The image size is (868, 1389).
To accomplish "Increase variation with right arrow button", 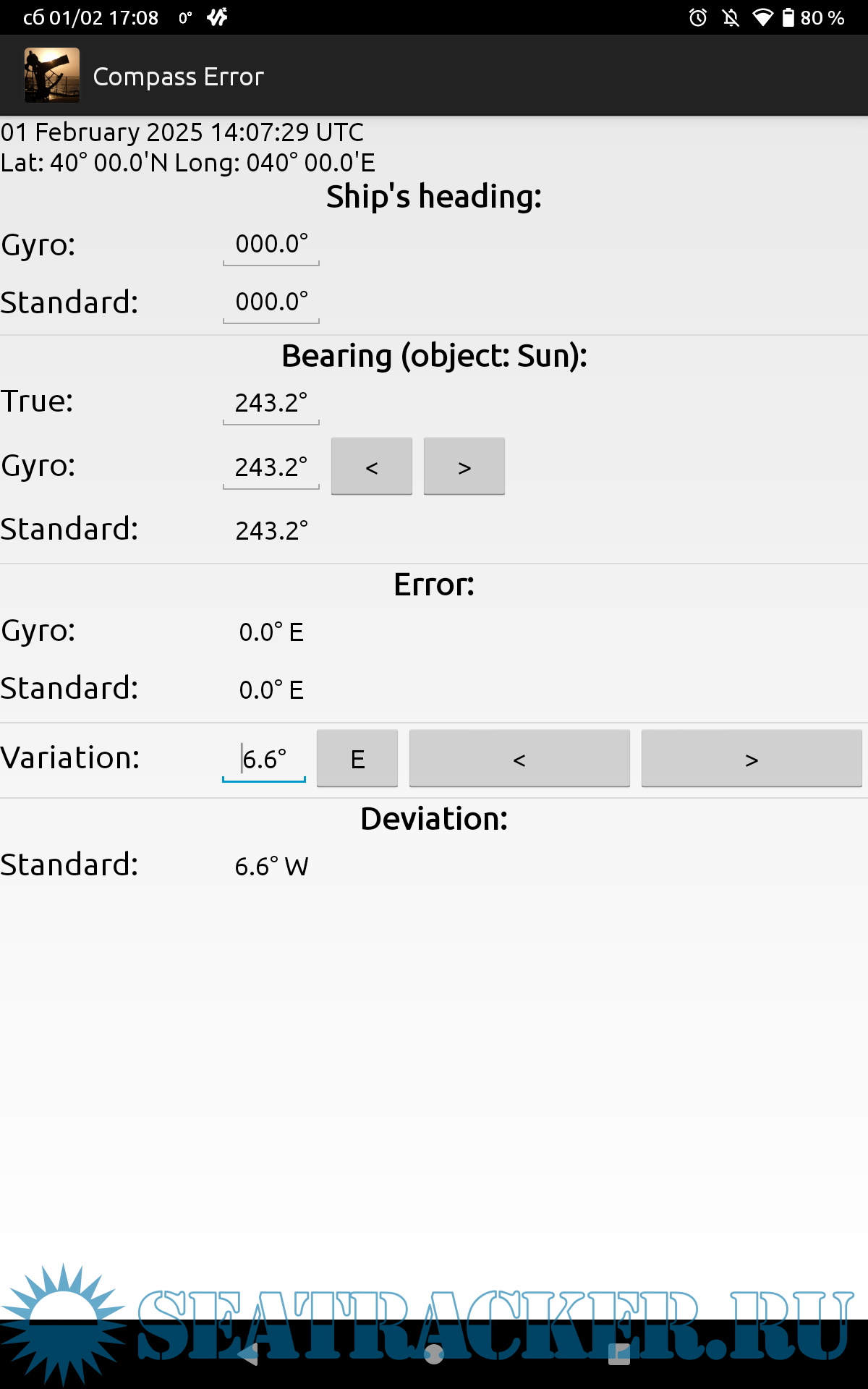I will [752, 759].
